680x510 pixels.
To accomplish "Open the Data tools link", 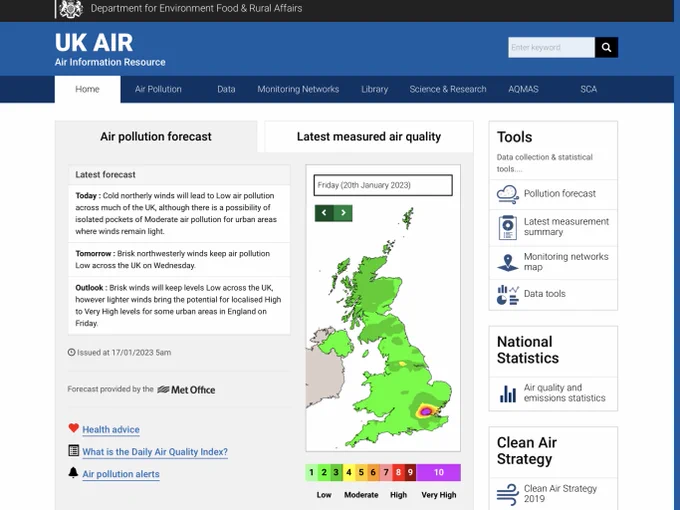I will point(544,294).
